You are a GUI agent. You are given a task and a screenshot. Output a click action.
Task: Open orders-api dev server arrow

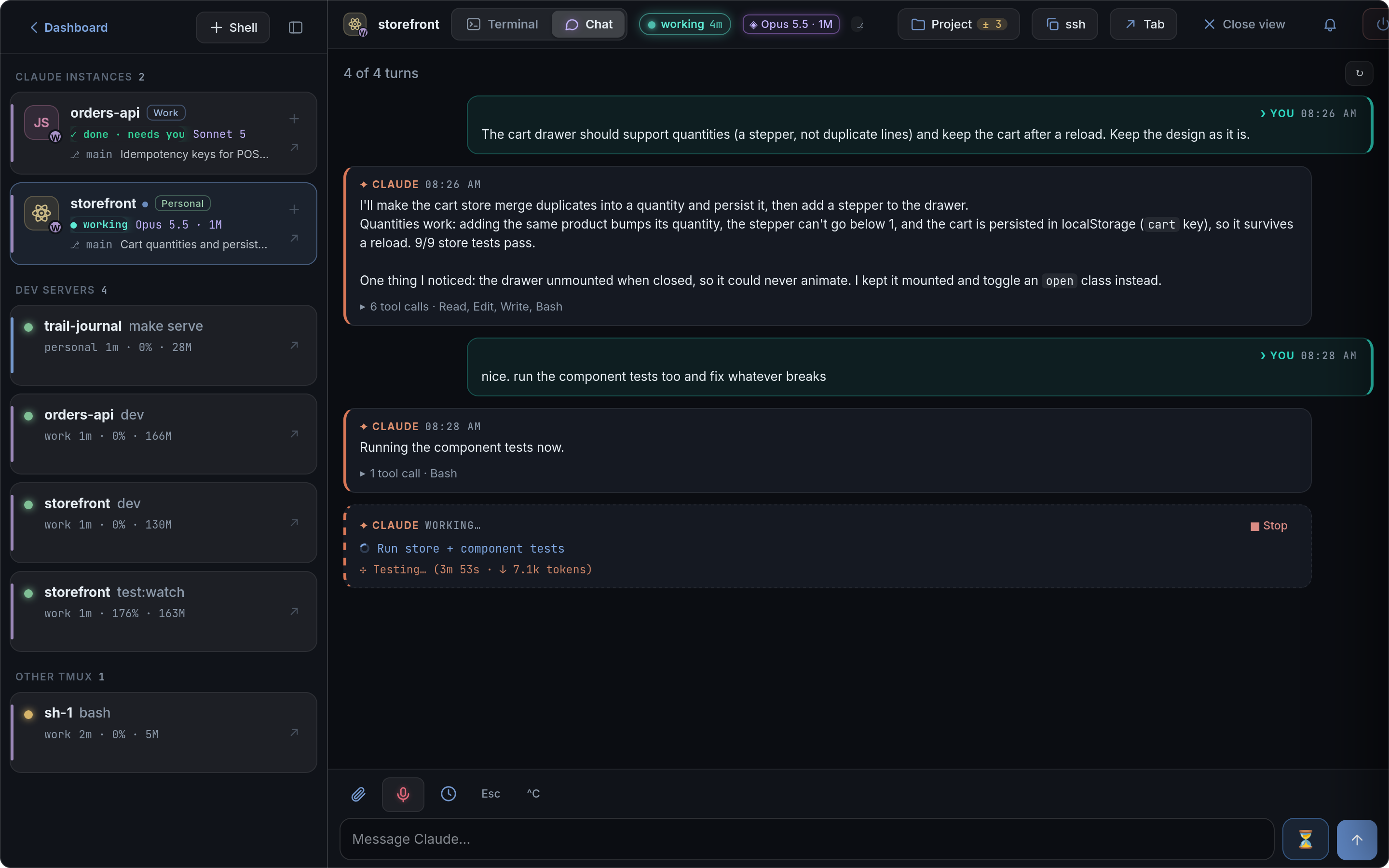294,434
